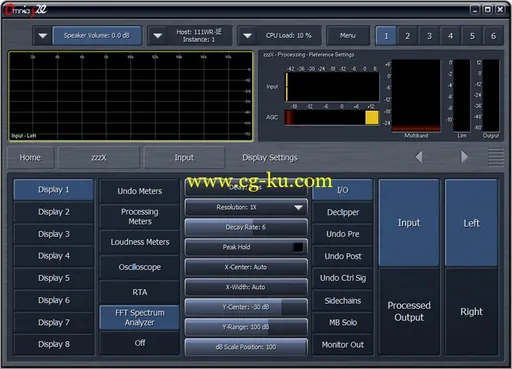Switch to preset tab 4
The width and height of the screenshot is (512, 369).
(450, 36)
